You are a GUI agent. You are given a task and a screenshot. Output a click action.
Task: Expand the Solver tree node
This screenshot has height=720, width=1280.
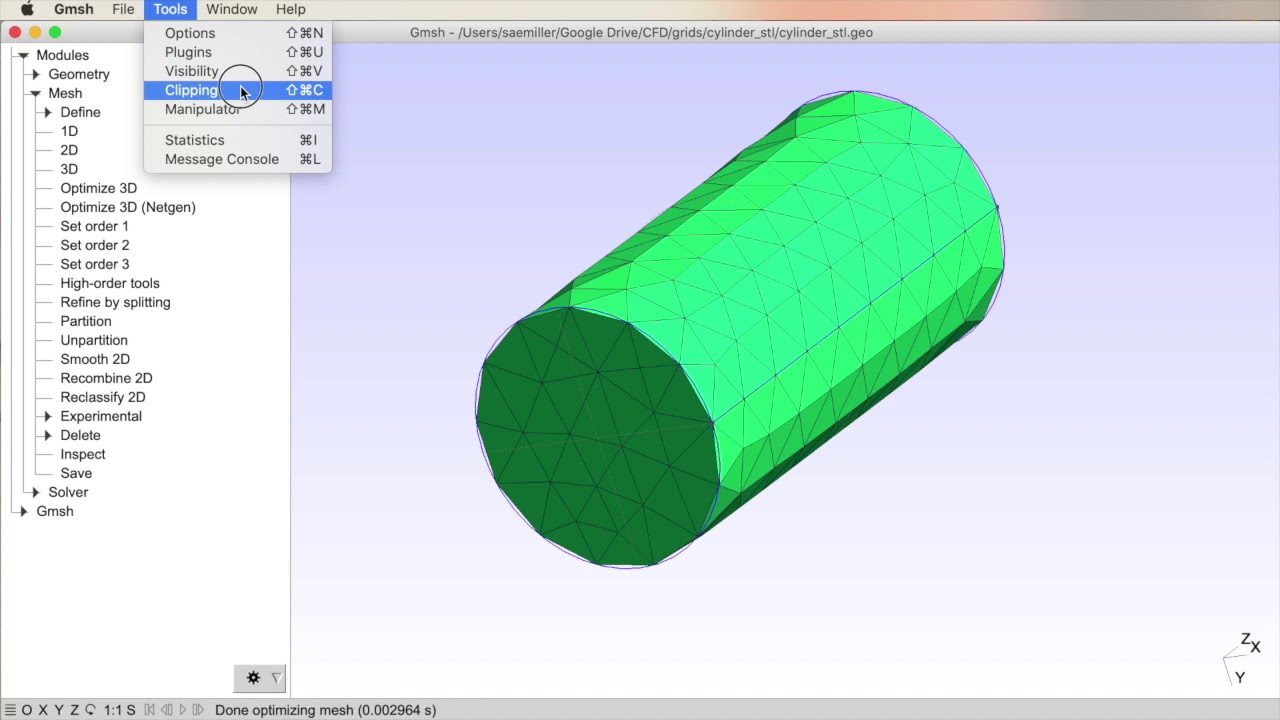[35, 492]
